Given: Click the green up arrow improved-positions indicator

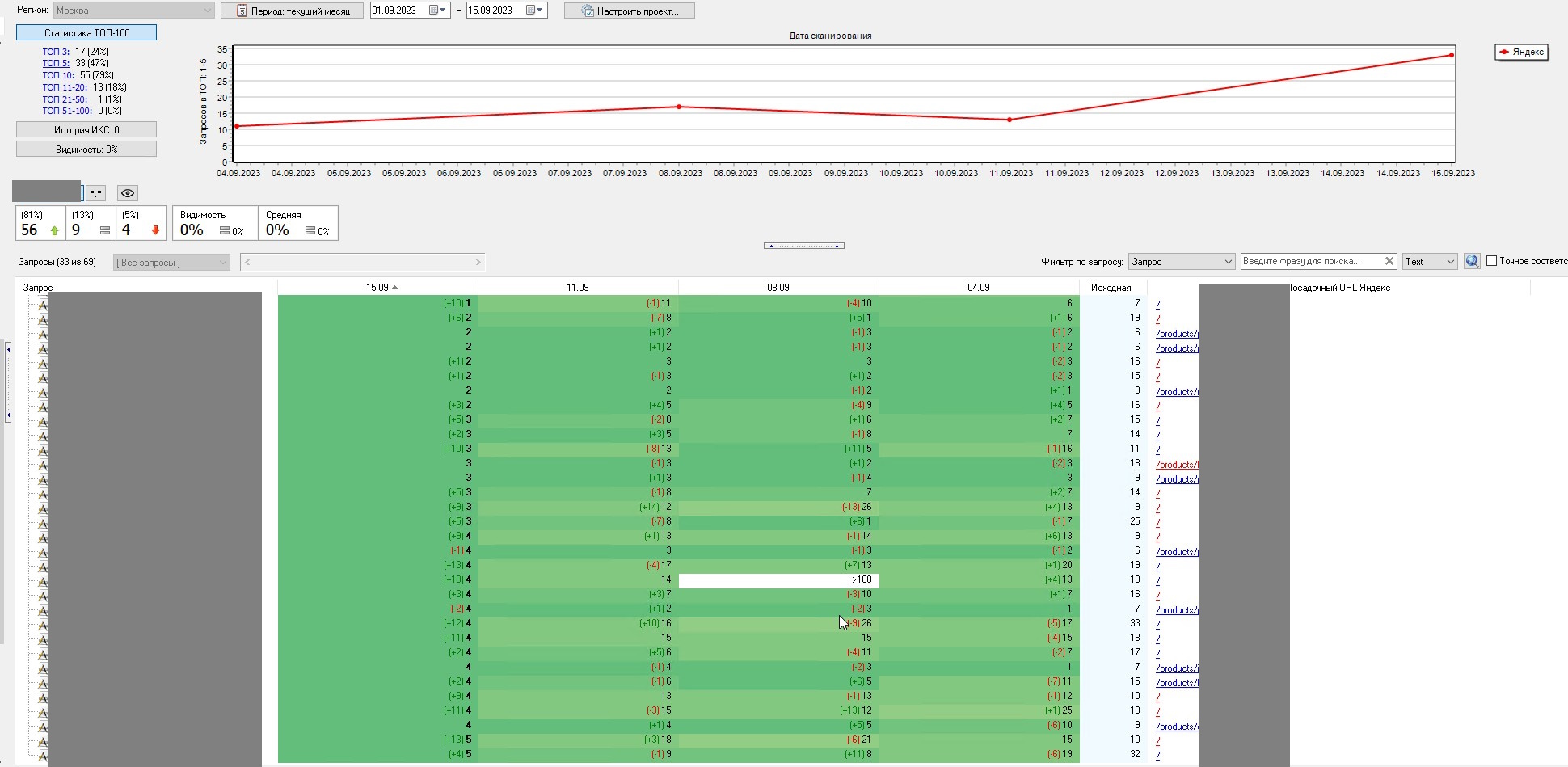Looking at the screenshot, I should point(54,230).
